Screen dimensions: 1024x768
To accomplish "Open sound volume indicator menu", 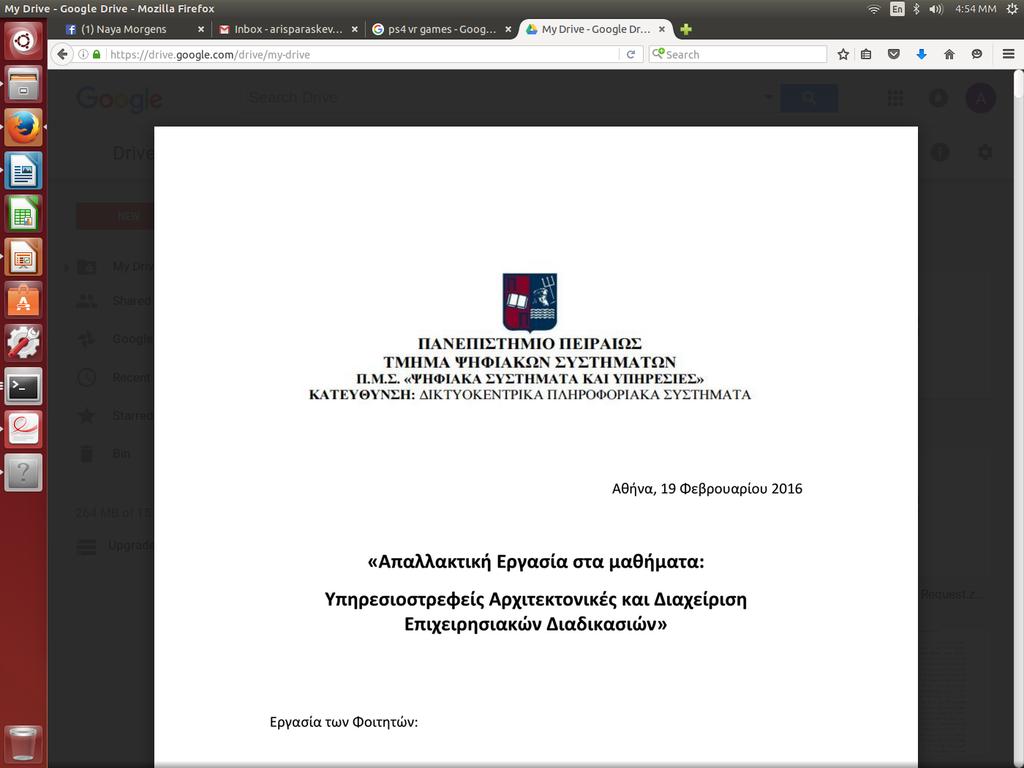I will pos(936,8).
